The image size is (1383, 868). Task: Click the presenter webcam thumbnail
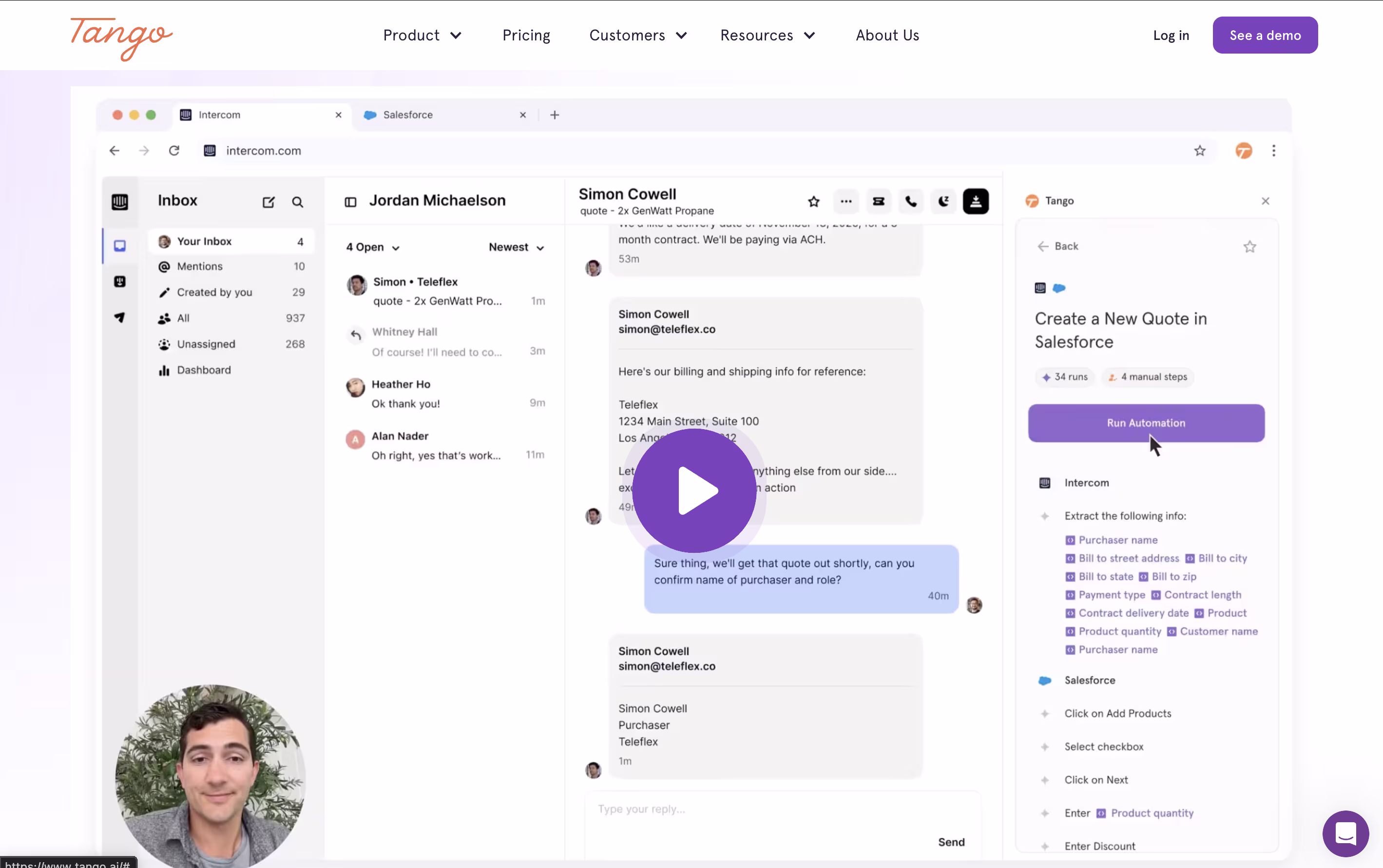coord(210,775)
